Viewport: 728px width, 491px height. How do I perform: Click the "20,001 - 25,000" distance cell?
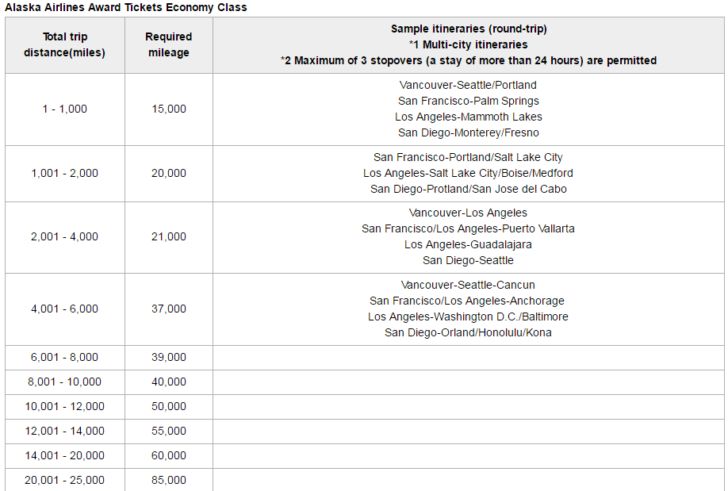65,480
